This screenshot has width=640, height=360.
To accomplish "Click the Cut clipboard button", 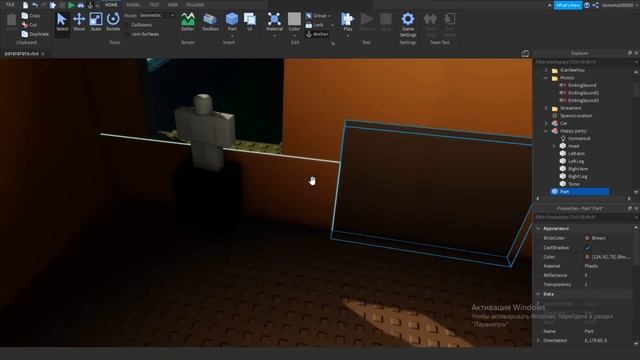I will 30,25.
